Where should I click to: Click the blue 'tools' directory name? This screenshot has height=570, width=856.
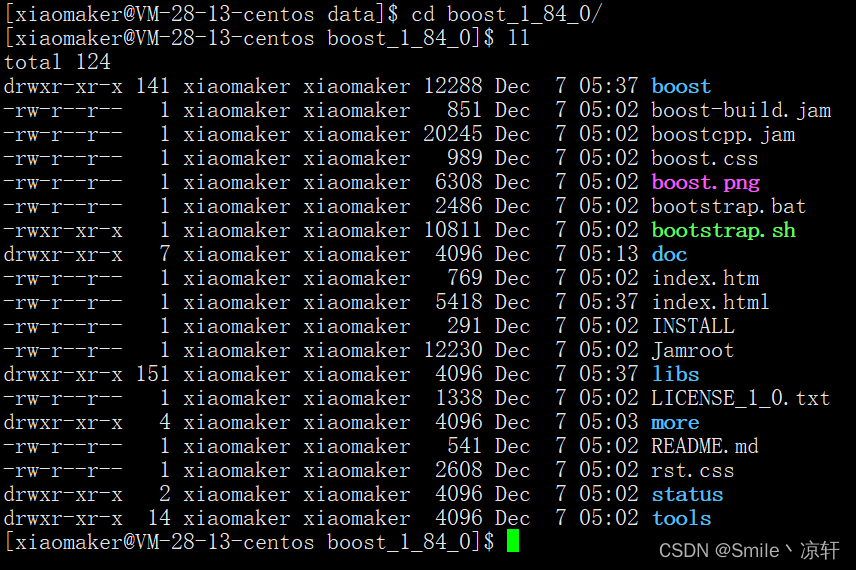(x=681, y=519)
